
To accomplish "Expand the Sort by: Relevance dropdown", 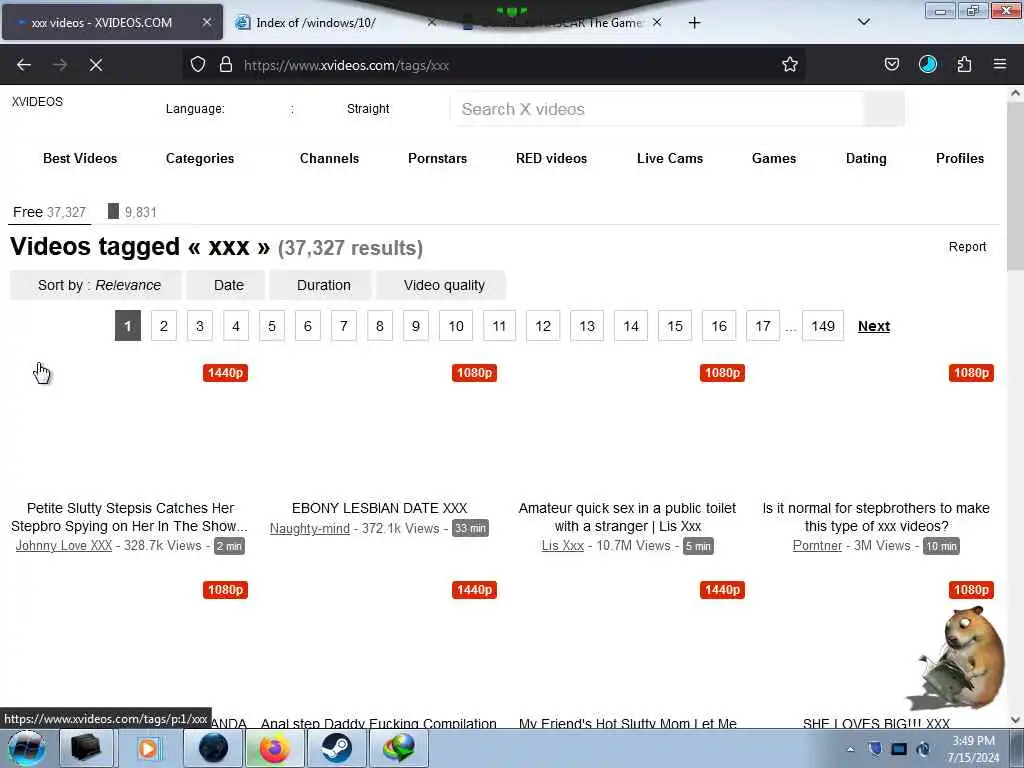I will pos(95,285).
